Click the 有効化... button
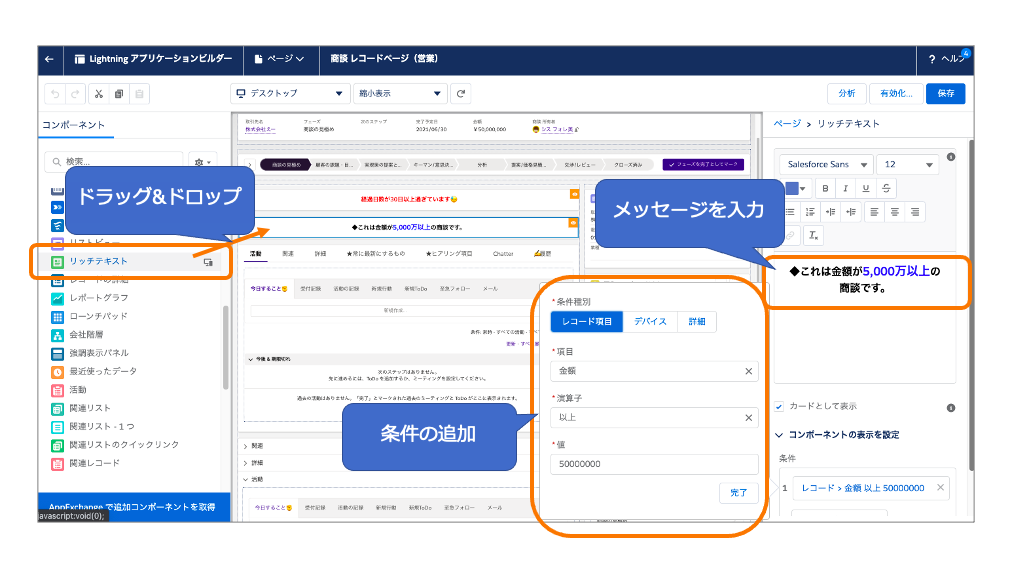 (896, 93)
